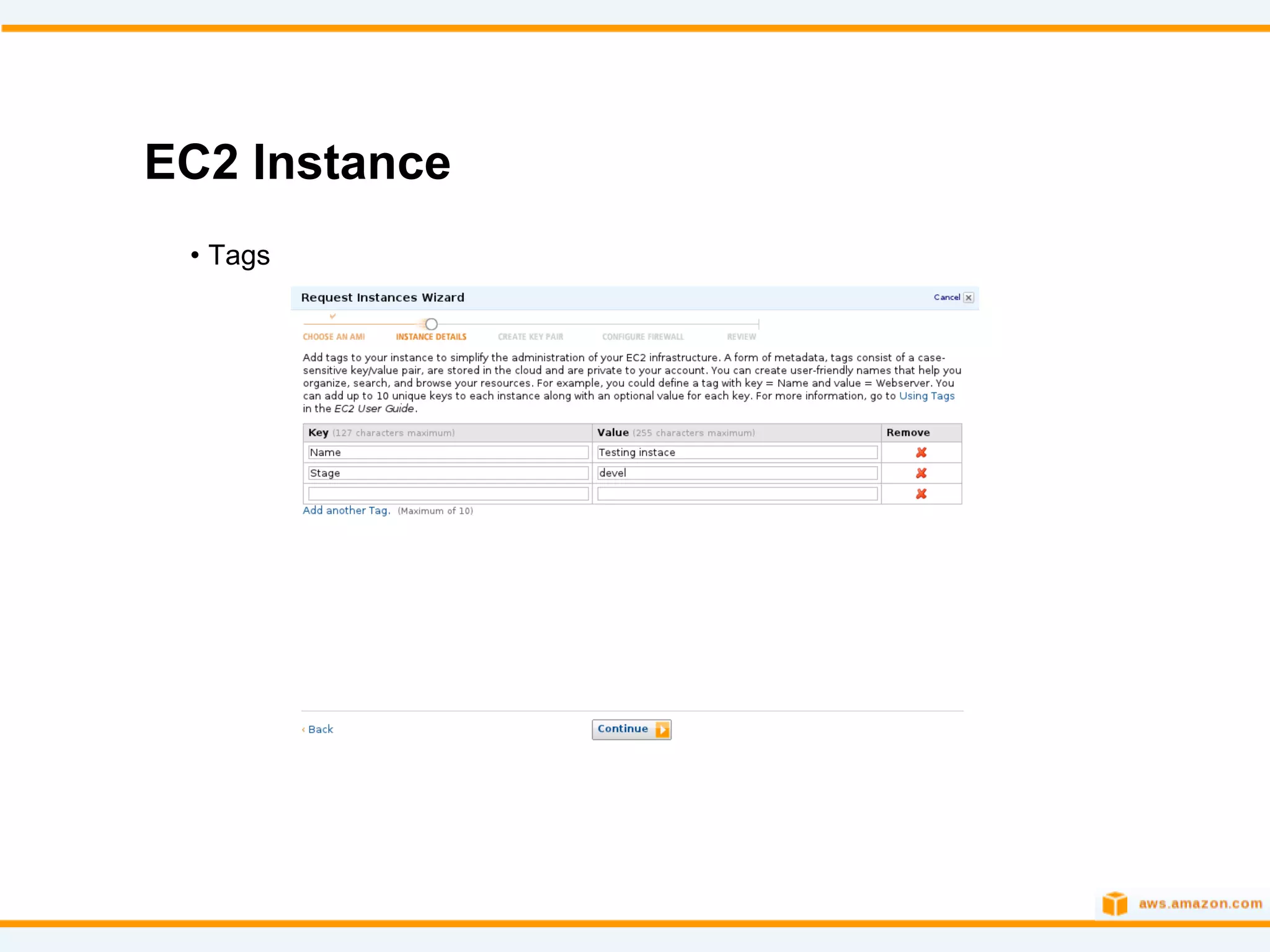Go to the Review step
The image size is (1270, 952).
tap(741, 337)
